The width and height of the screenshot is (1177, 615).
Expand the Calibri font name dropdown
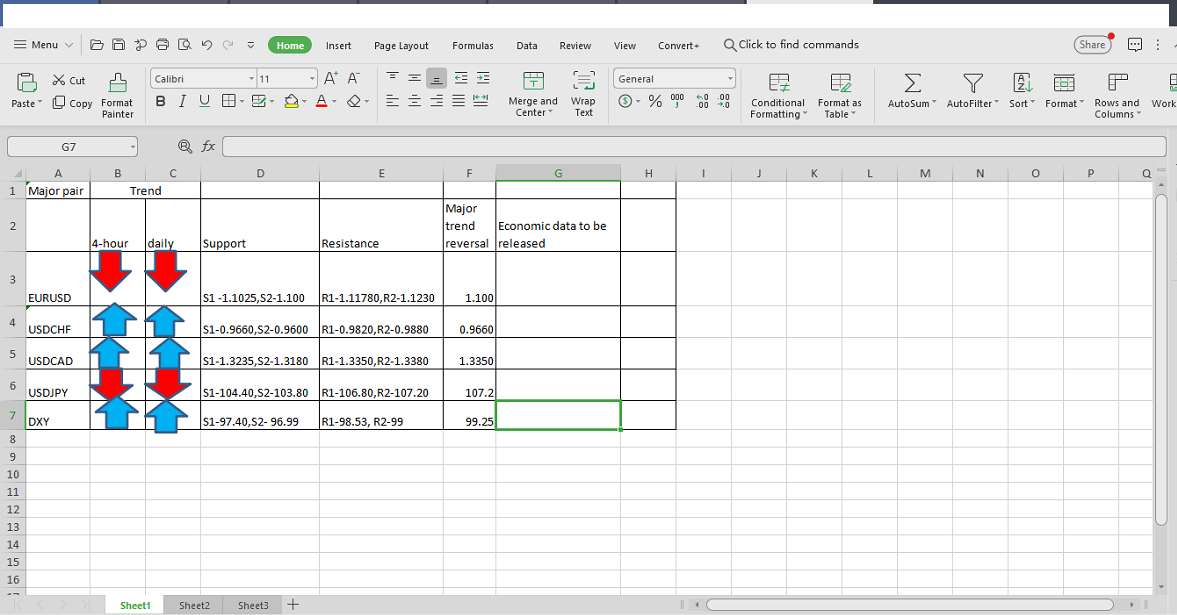251,79
